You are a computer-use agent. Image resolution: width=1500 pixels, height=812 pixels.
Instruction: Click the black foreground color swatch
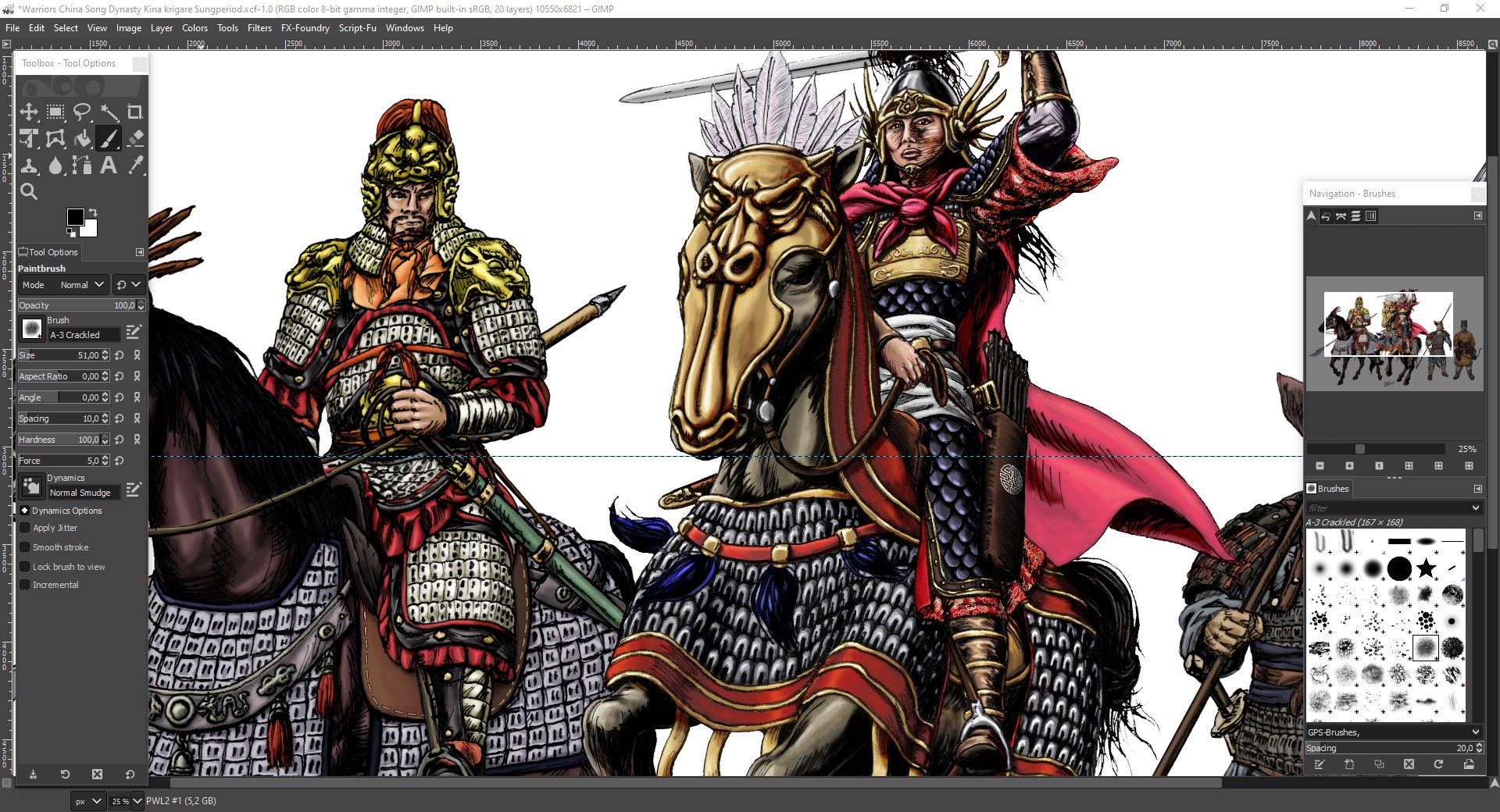click(x=75, y=217)
